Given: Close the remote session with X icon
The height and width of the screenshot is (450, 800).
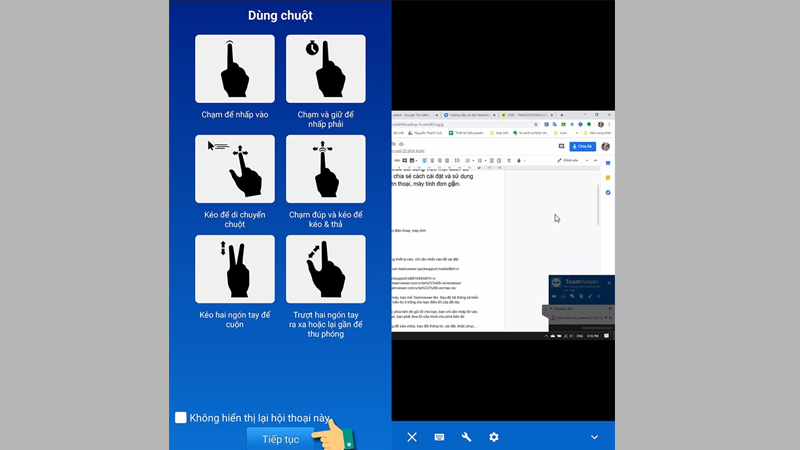Looking at the screenshot, I should [412, 437].
